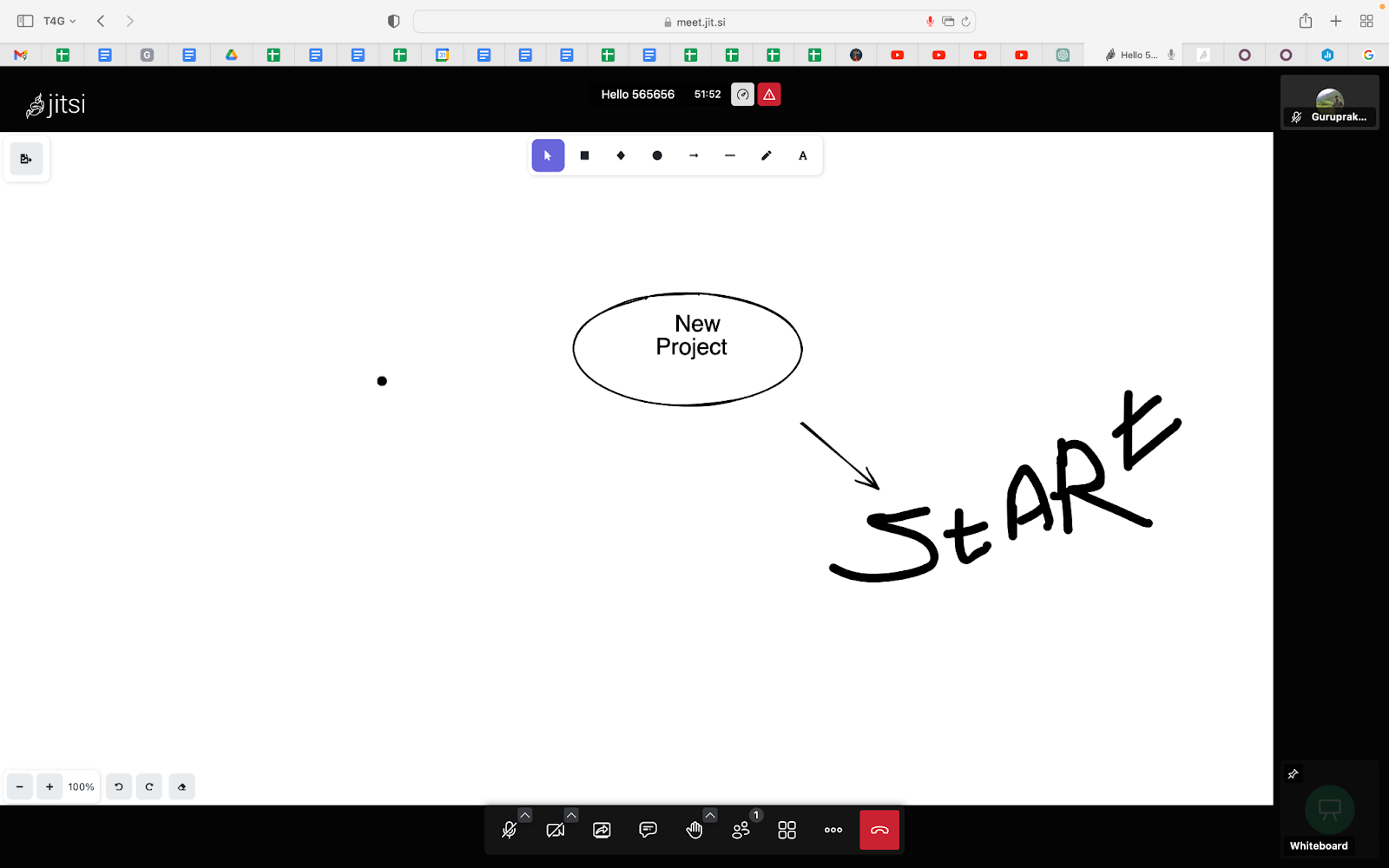
Task: Switch to the ChatGPT tab
Action: pos(1063,55)
